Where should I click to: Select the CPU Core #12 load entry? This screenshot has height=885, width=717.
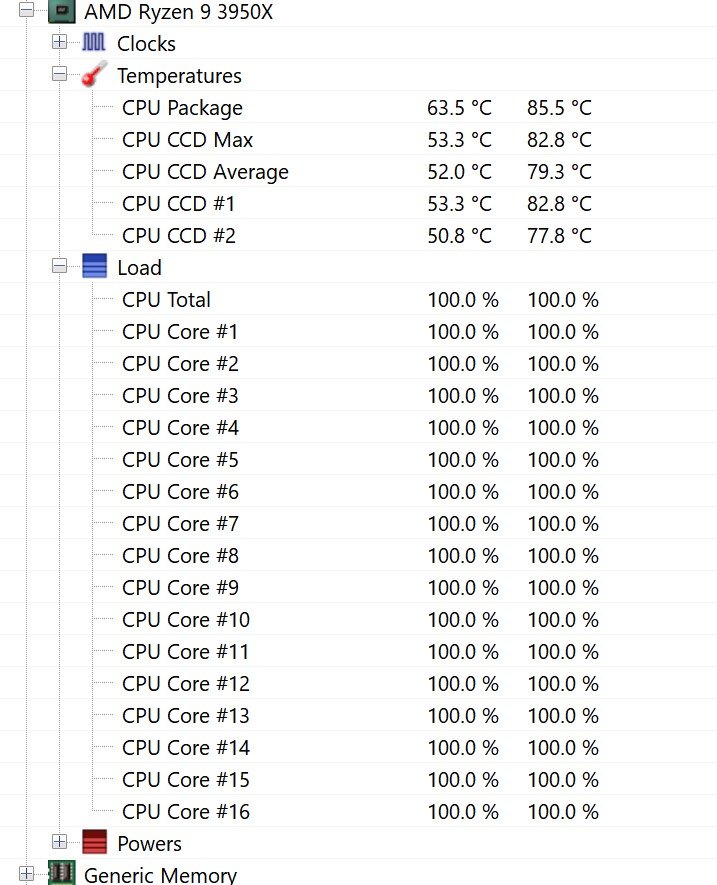pyautogui.click(x=358, y=684)
